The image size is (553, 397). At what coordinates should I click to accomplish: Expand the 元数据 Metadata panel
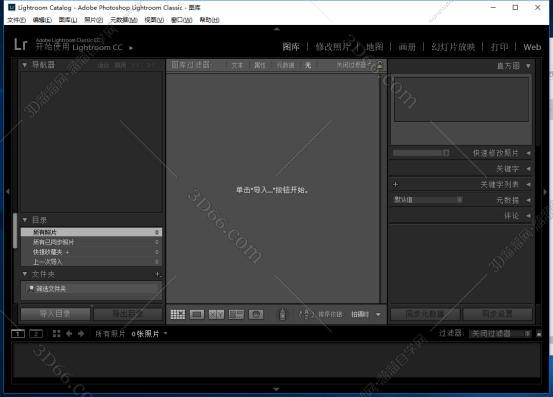pyautogui.click(x=528, y=200)
